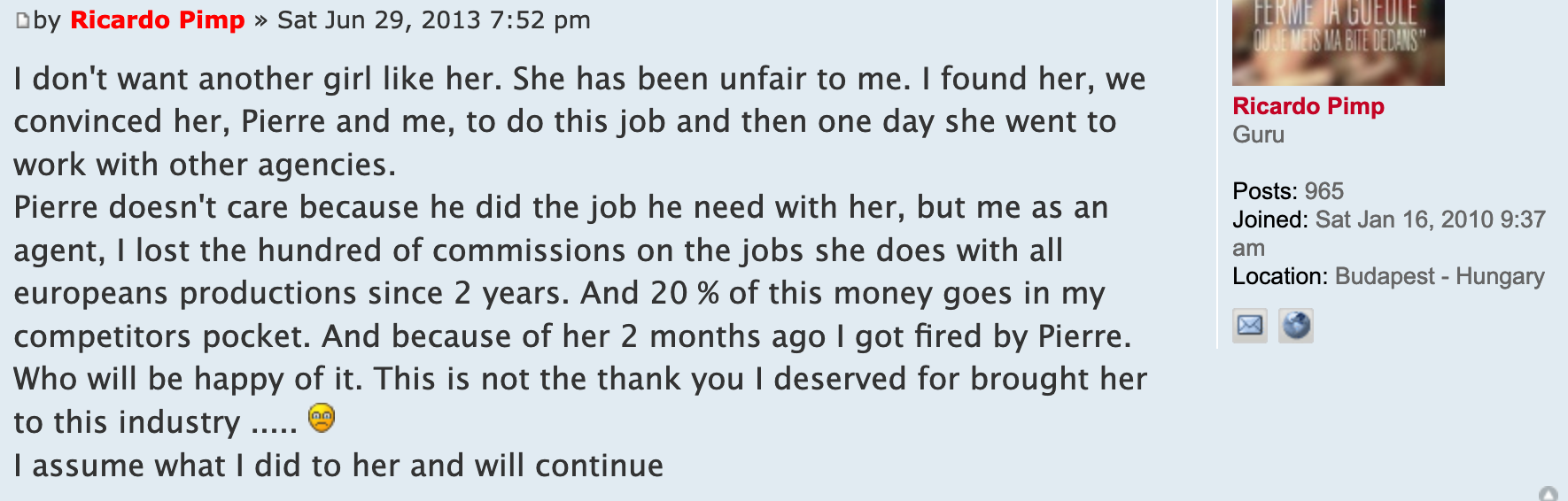Click the last line 'I assume what I did'
1568x501 pixels.
[x=338, y=466]
